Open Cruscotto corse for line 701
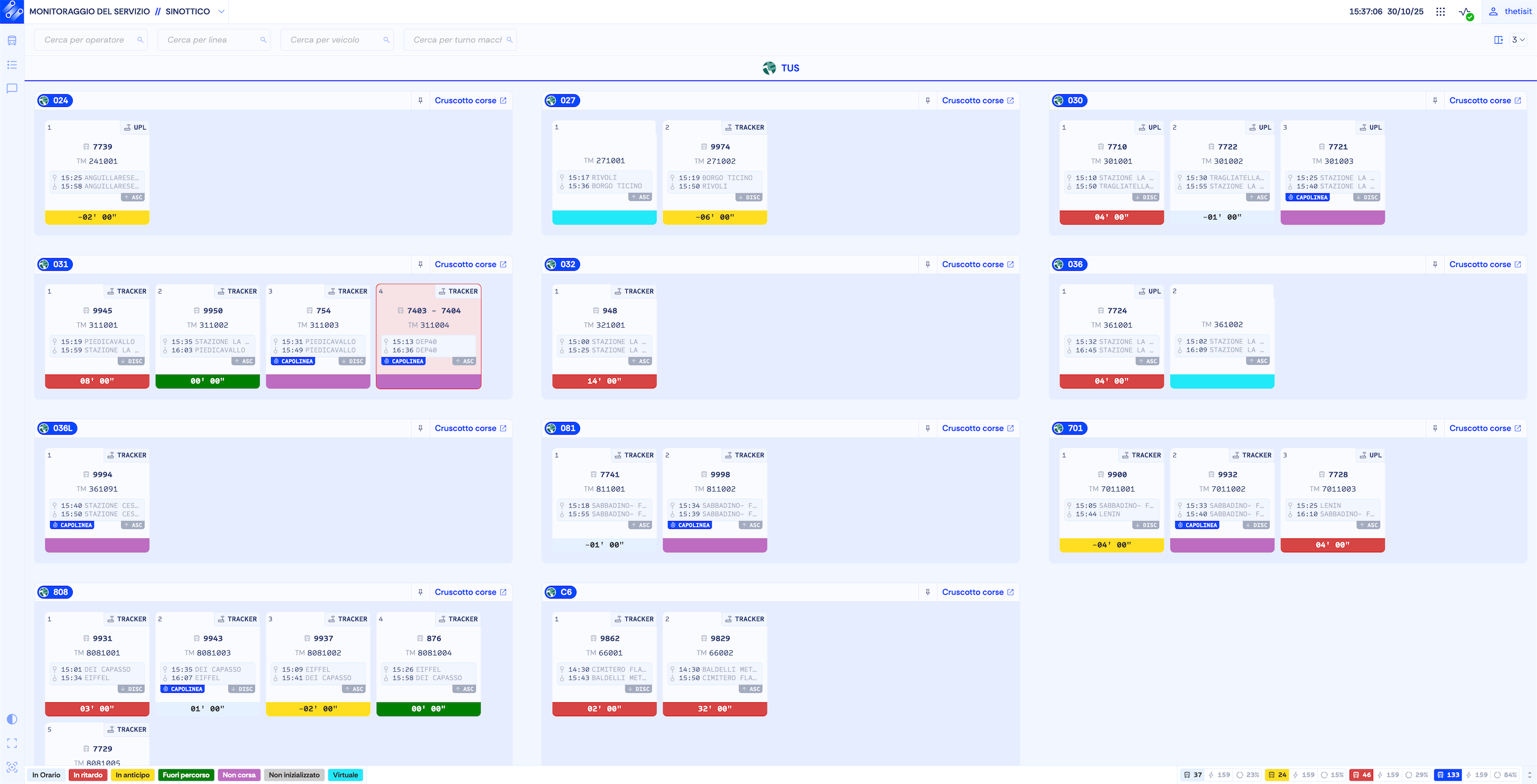This screenshot has width=1537, height=784. click(x=1485, y=428)
